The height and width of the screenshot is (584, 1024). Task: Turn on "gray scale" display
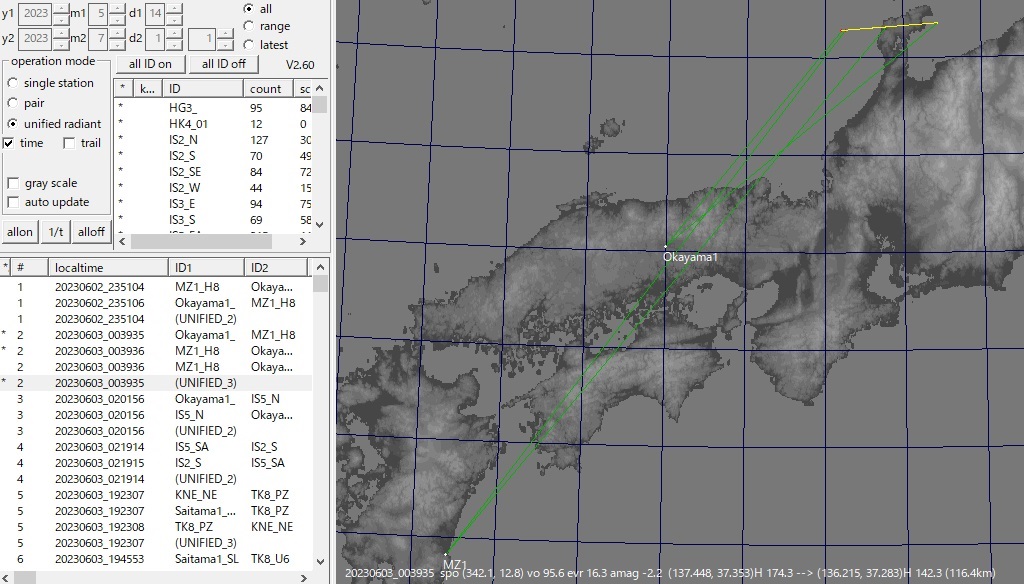pos(12,183)
